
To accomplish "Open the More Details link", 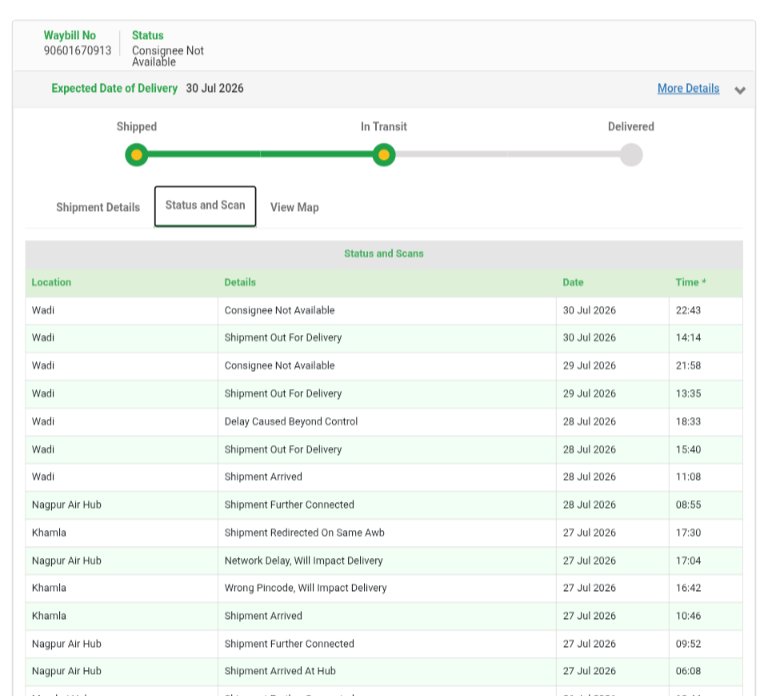I will (x=688, y=89).
